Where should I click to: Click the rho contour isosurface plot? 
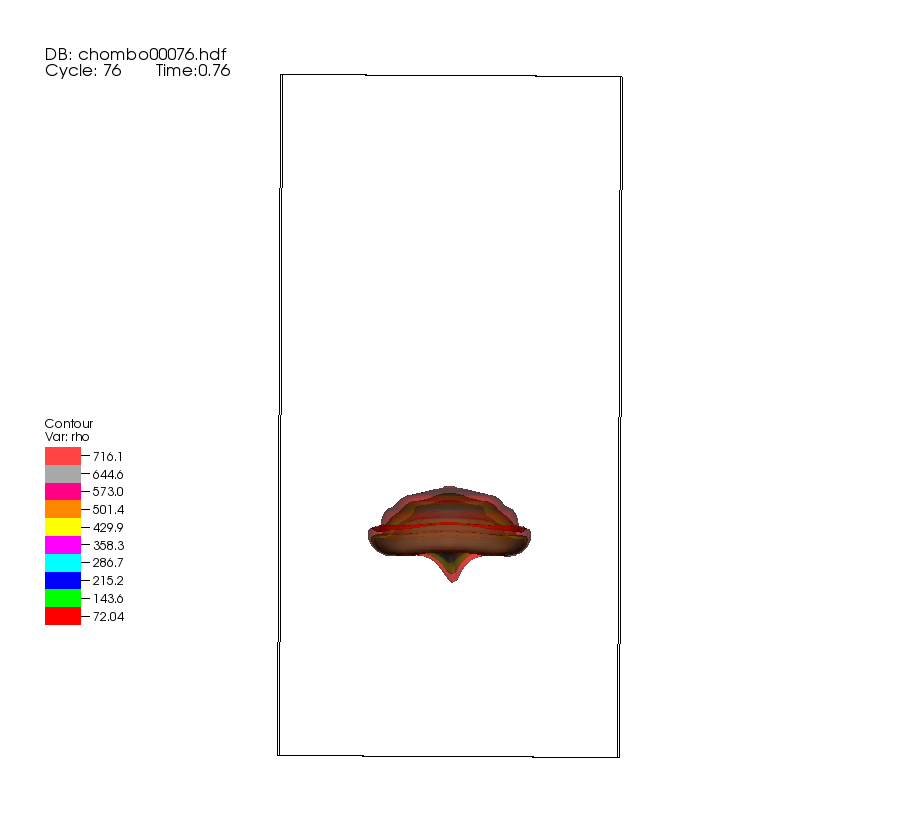pos(449,534)
